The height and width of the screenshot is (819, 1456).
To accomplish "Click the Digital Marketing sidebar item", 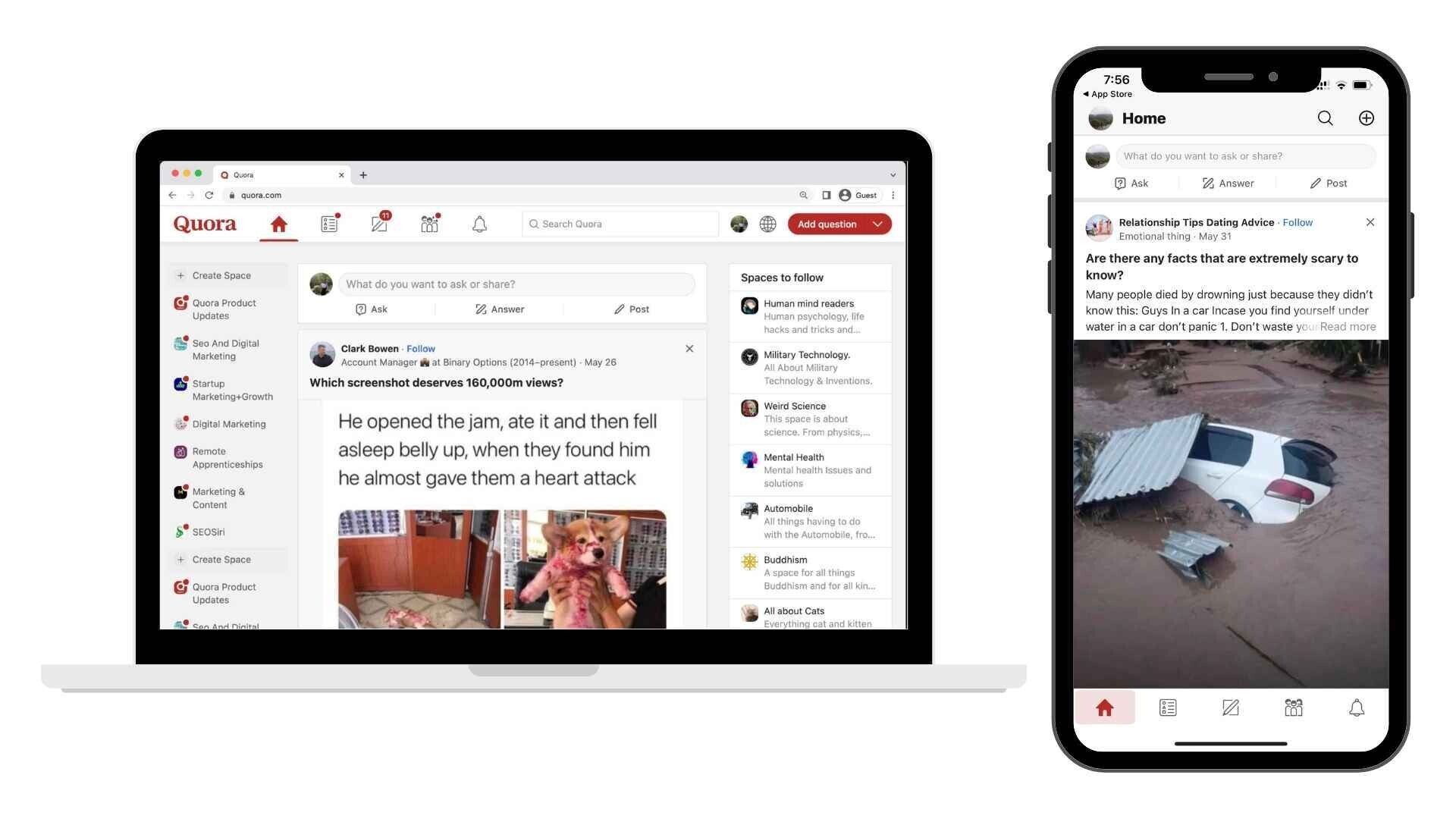I will [228, 423].
